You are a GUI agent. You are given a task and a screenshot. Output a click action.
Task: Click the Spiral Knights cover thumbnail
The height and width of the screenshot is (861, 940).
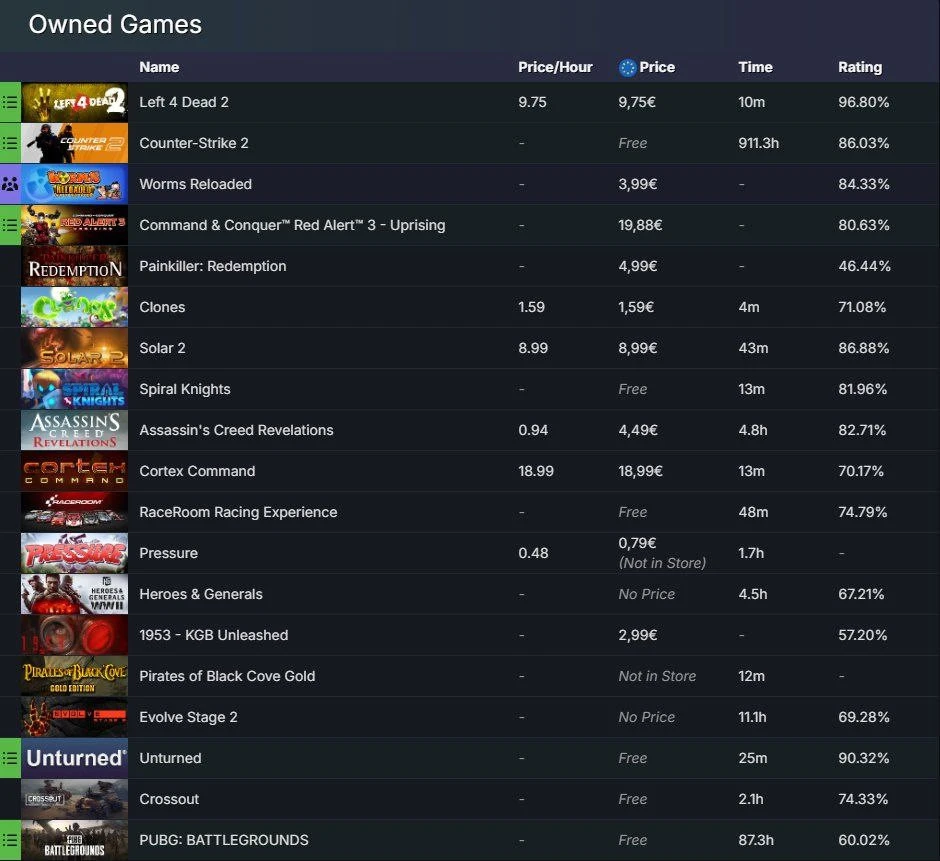point(75,389)
